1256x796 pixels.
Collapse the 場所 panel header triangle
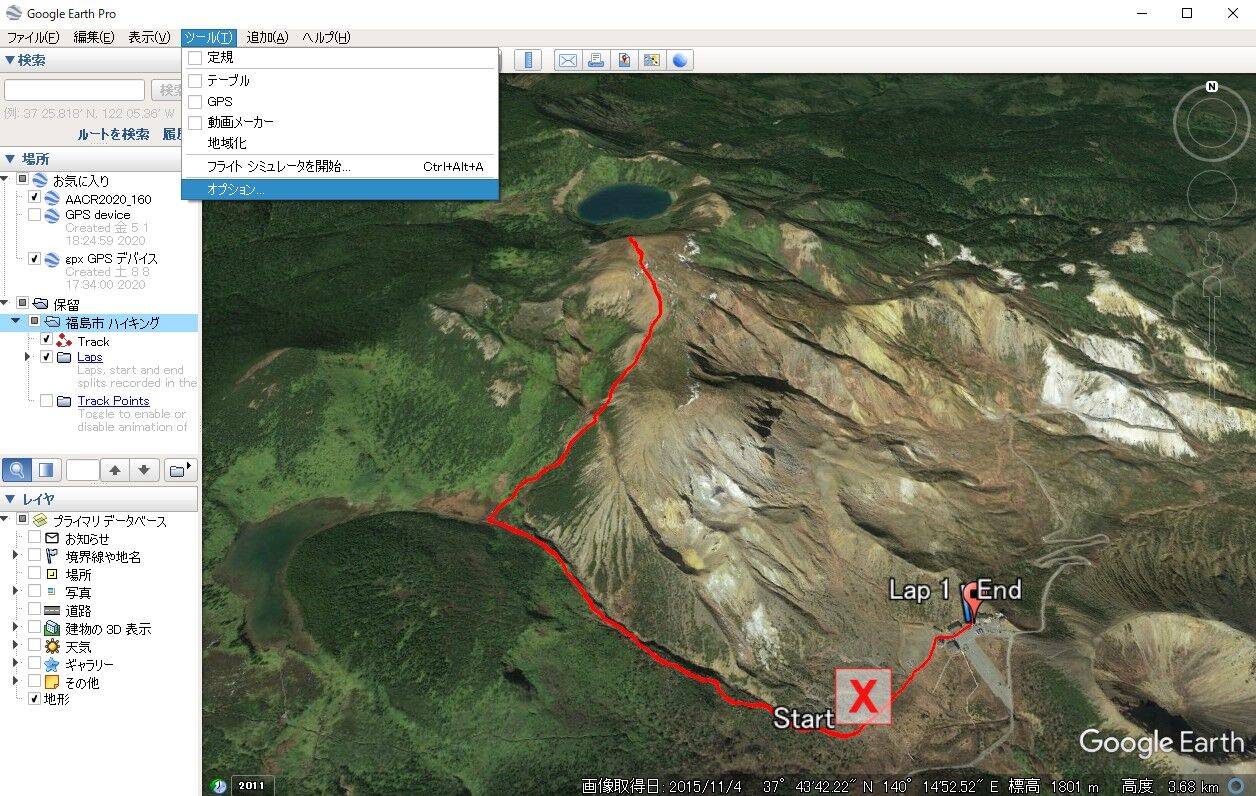click(10, 159)
